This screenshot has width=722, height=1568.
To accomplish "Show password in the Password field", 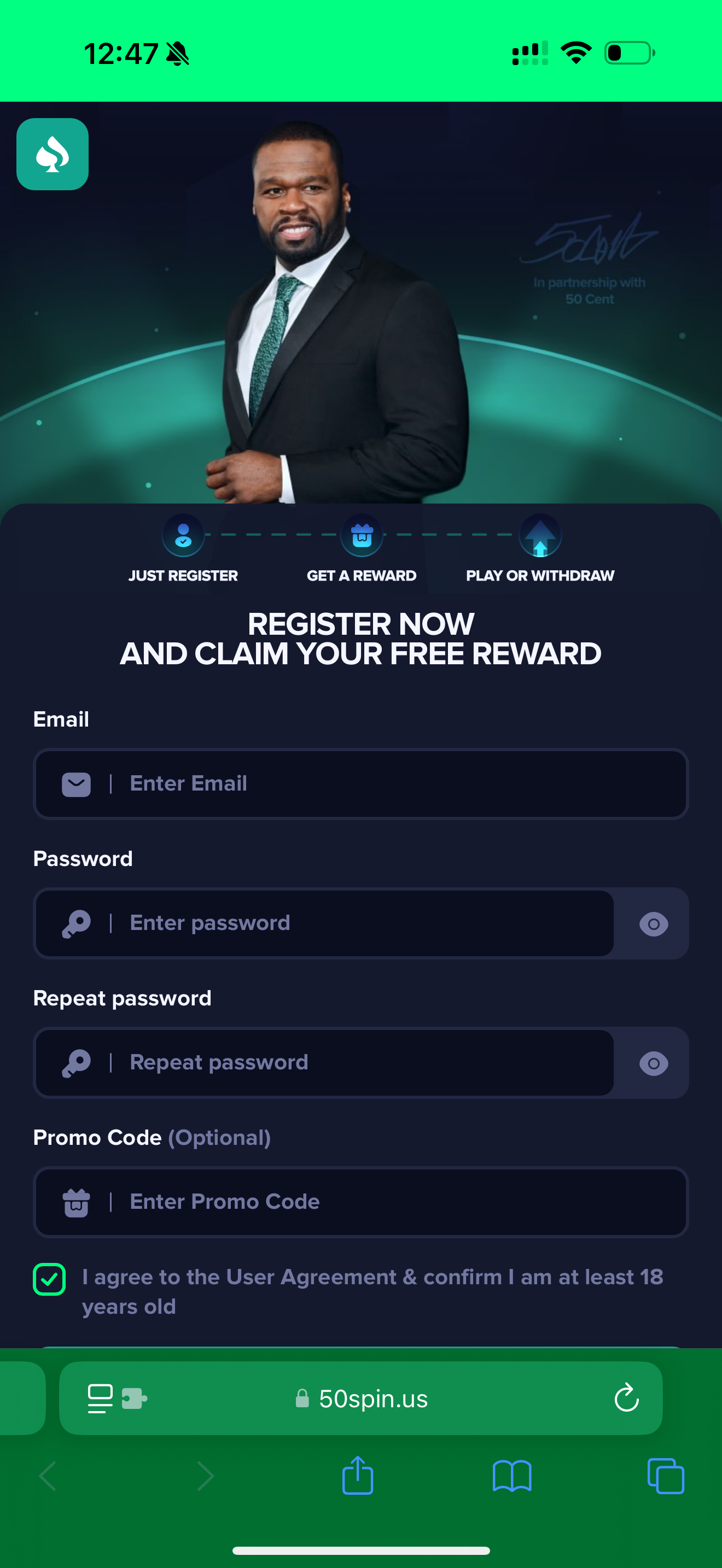I will click(654, 924).
